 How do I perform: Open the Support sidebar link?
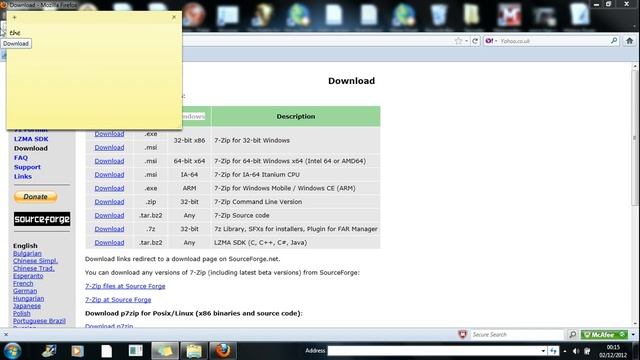click(x=27, y=167)
